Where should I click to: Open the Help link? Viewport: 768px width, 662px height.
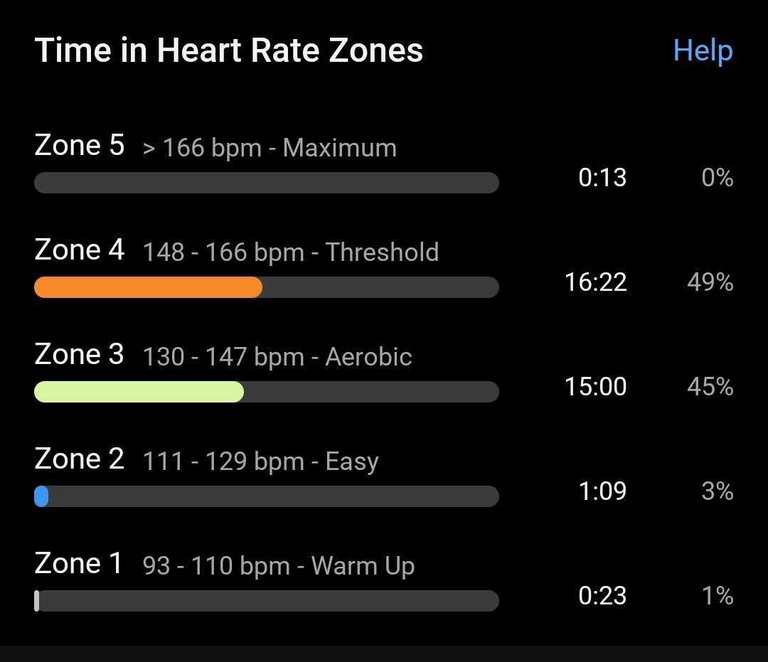coord(702,51)
